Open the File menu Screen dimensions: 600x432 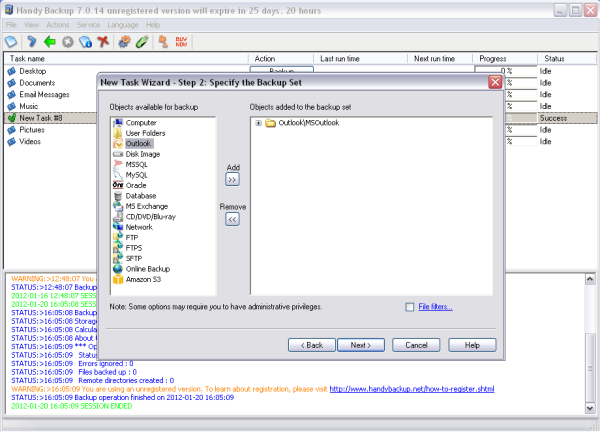click(x=11, y=25)
